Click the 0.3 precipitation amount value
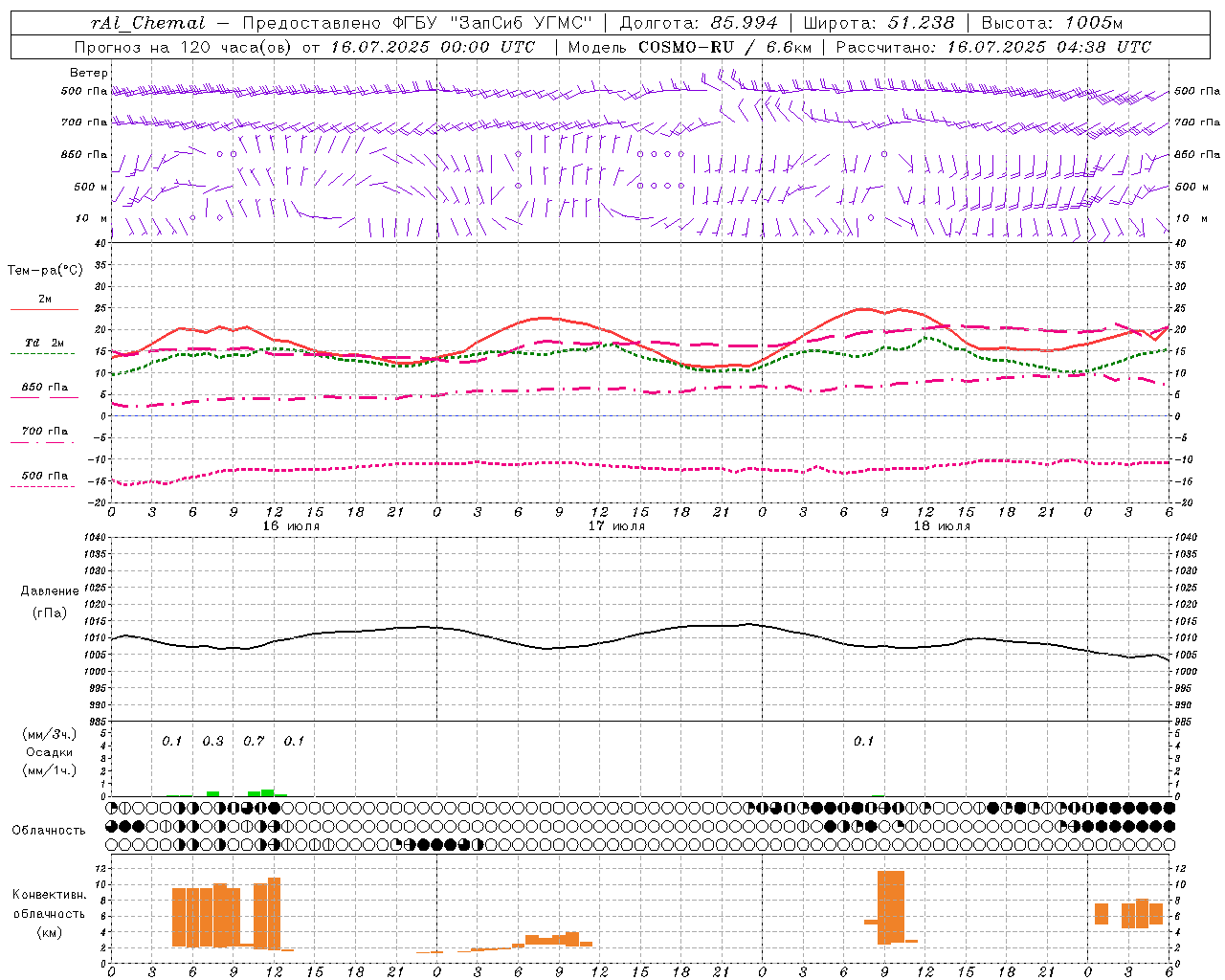1225x980 pixels. coord(212,742)
